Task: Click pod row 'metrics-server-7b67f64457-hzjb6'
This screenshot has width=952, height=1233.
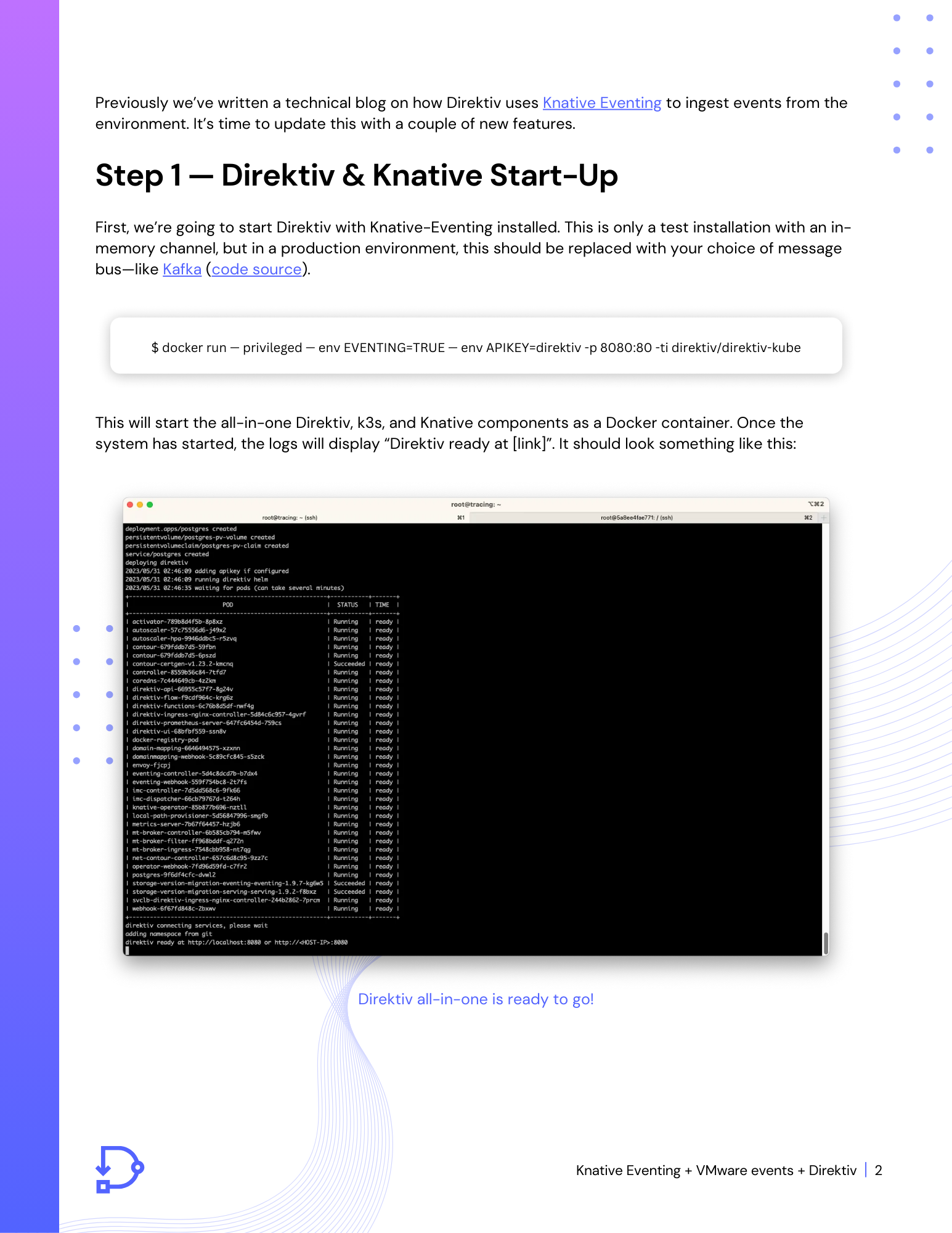Action: point(262,824)
